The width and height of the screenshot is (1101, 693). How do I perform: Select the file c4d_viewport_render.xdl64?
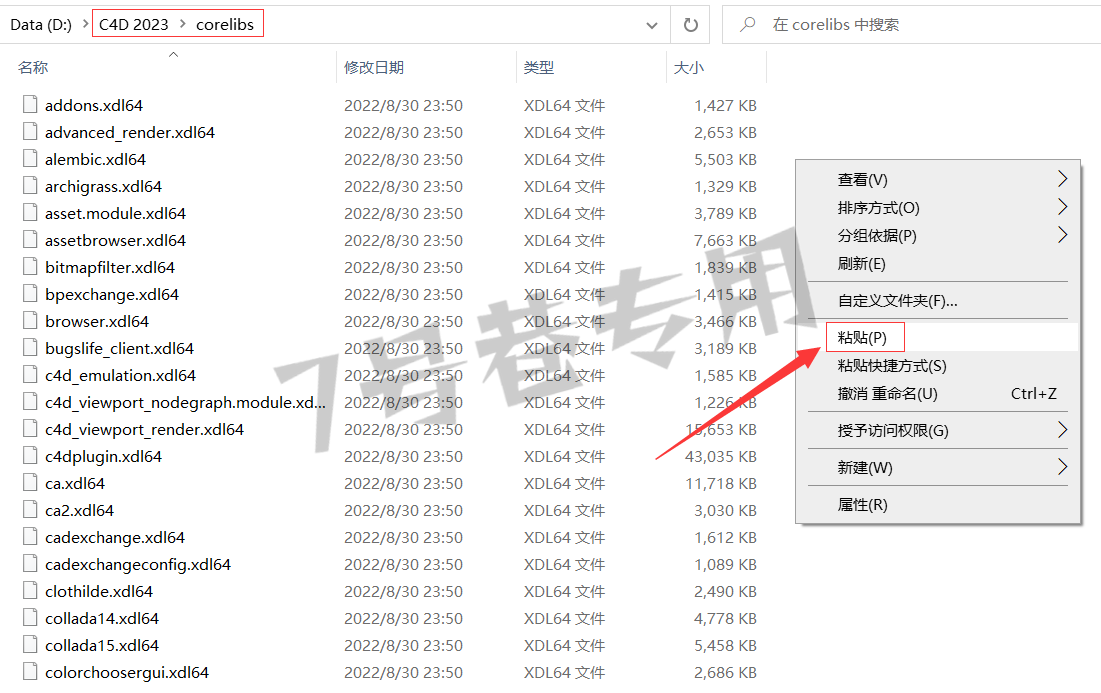tap(144, 429)
